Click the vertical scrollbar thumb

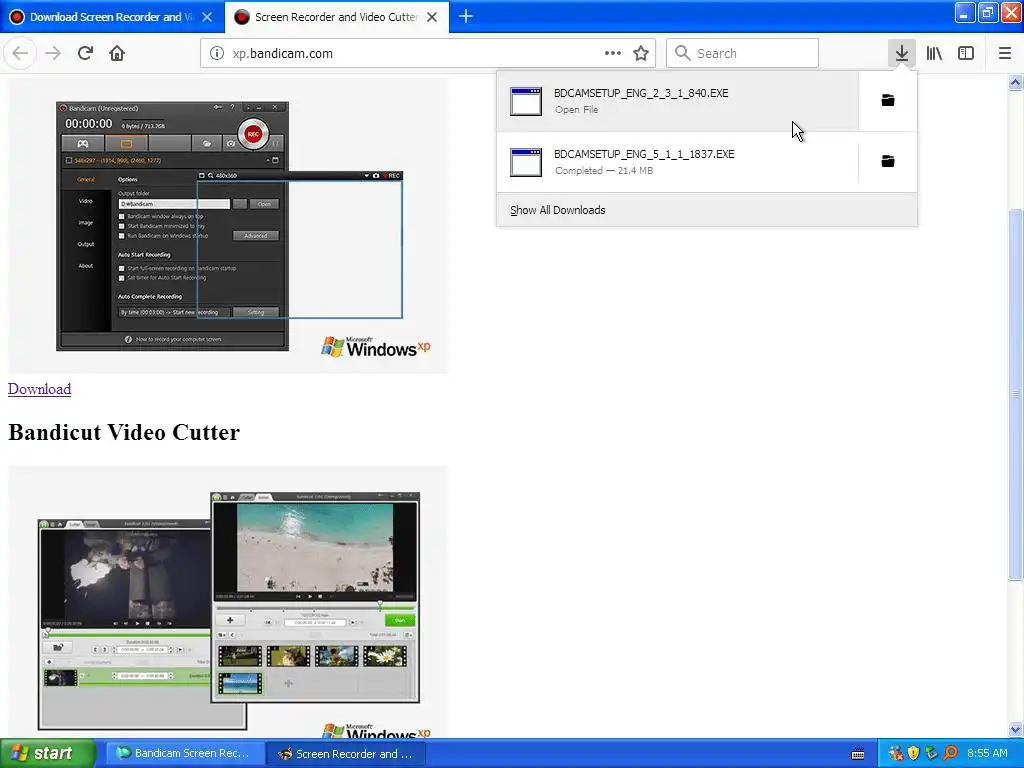[1015, 394]
